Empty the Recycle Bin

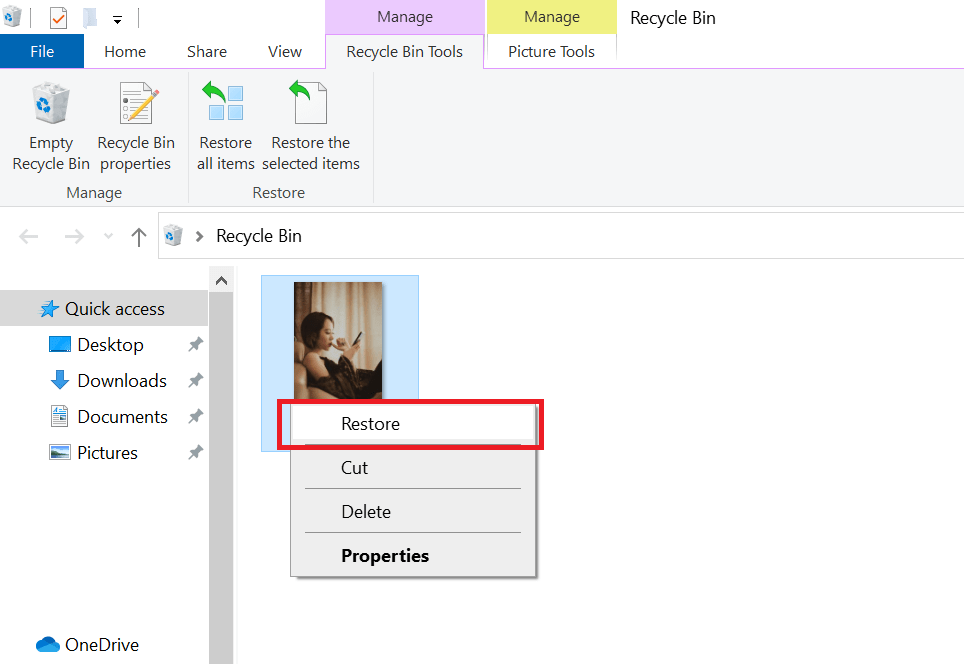tap(50, 127)
